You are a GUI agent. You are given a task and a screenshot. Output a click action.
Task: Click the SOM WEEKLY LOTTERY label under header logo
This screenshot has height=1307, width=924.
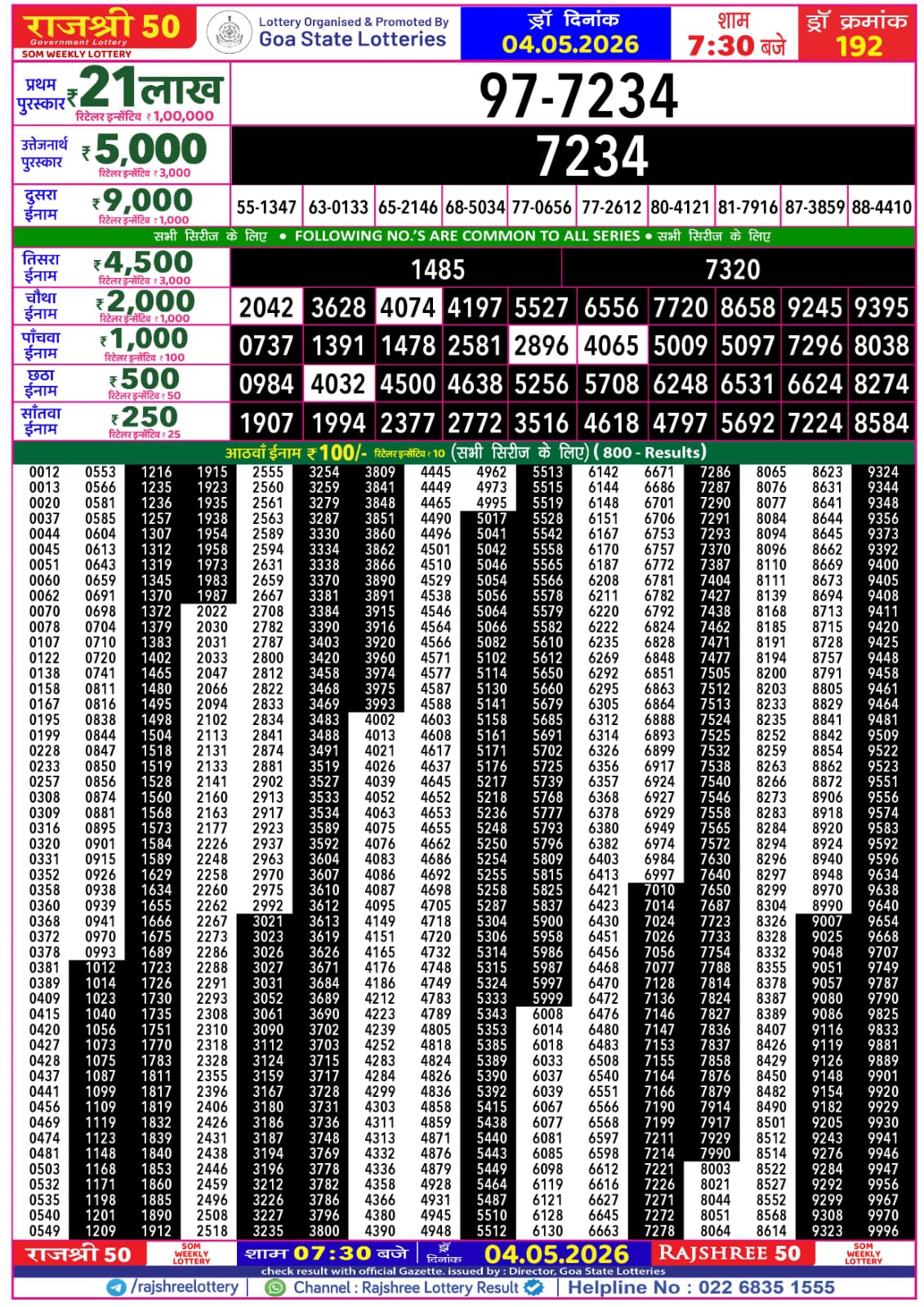click(x=76, y=54)
